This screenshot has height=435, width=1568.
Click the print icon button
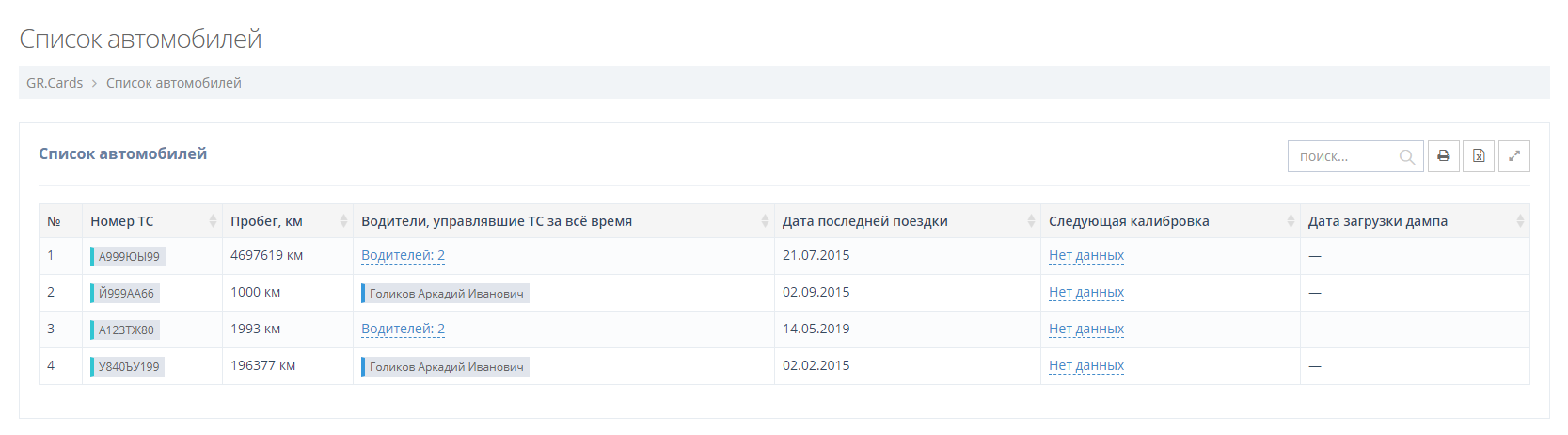[1443, 156]
